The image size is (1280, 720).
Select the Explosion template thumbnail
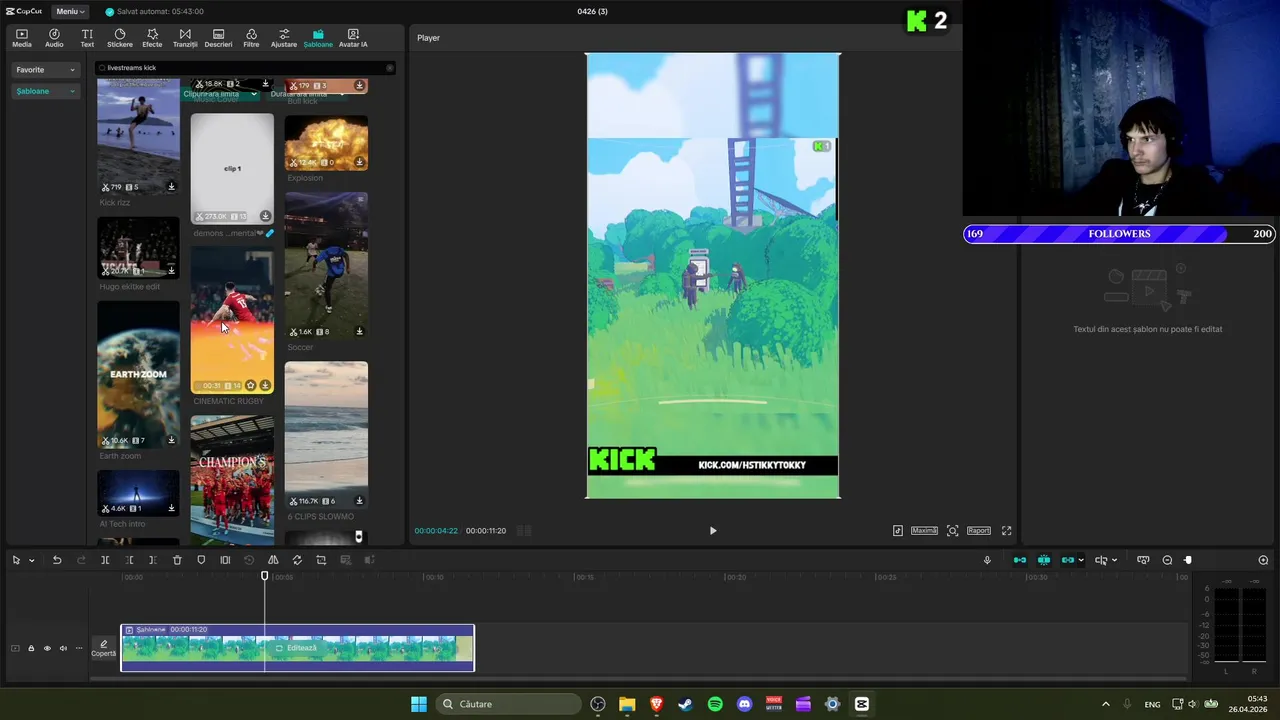pyautogui.click(x=326, y=143)
